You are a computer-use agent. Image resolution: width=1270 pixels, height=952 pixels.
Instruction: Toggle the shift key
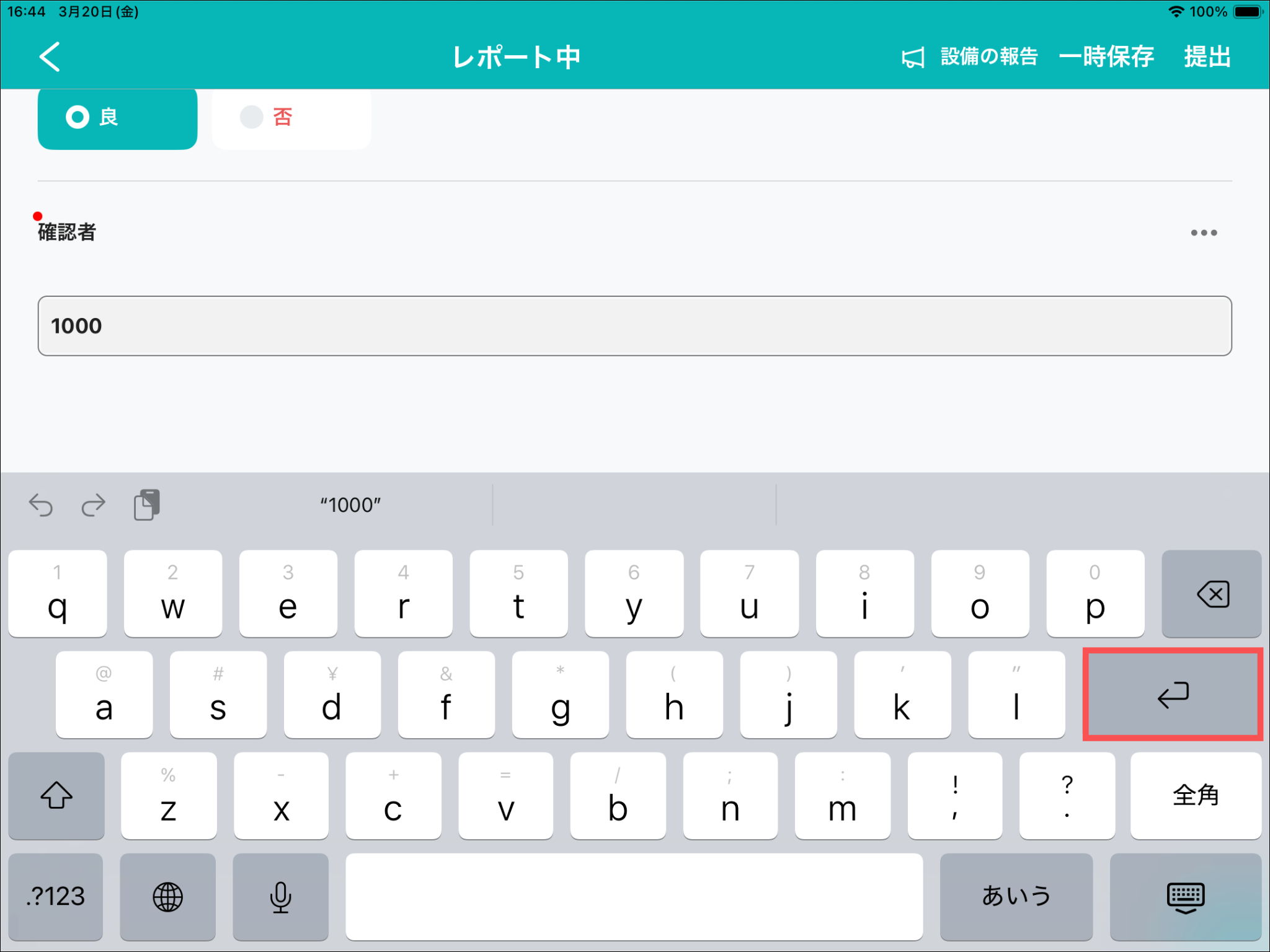pyautogui.click(x=56, y=795)
